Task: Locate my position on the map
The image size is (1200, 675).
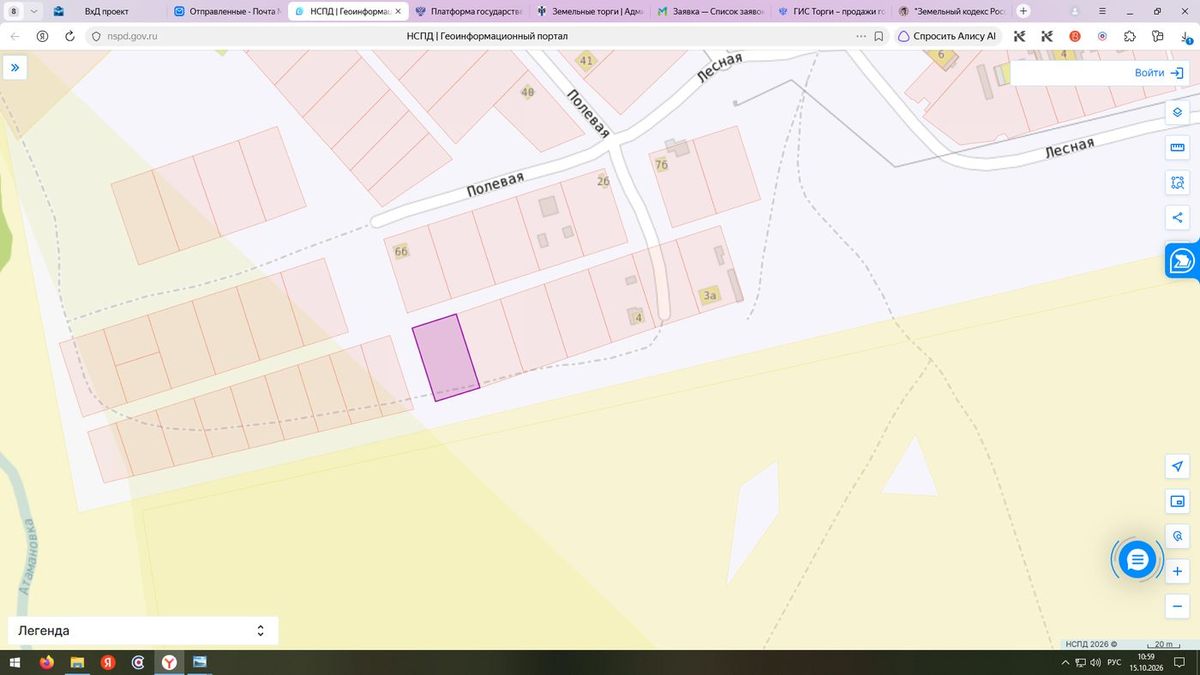Action: click(1177, 467)
